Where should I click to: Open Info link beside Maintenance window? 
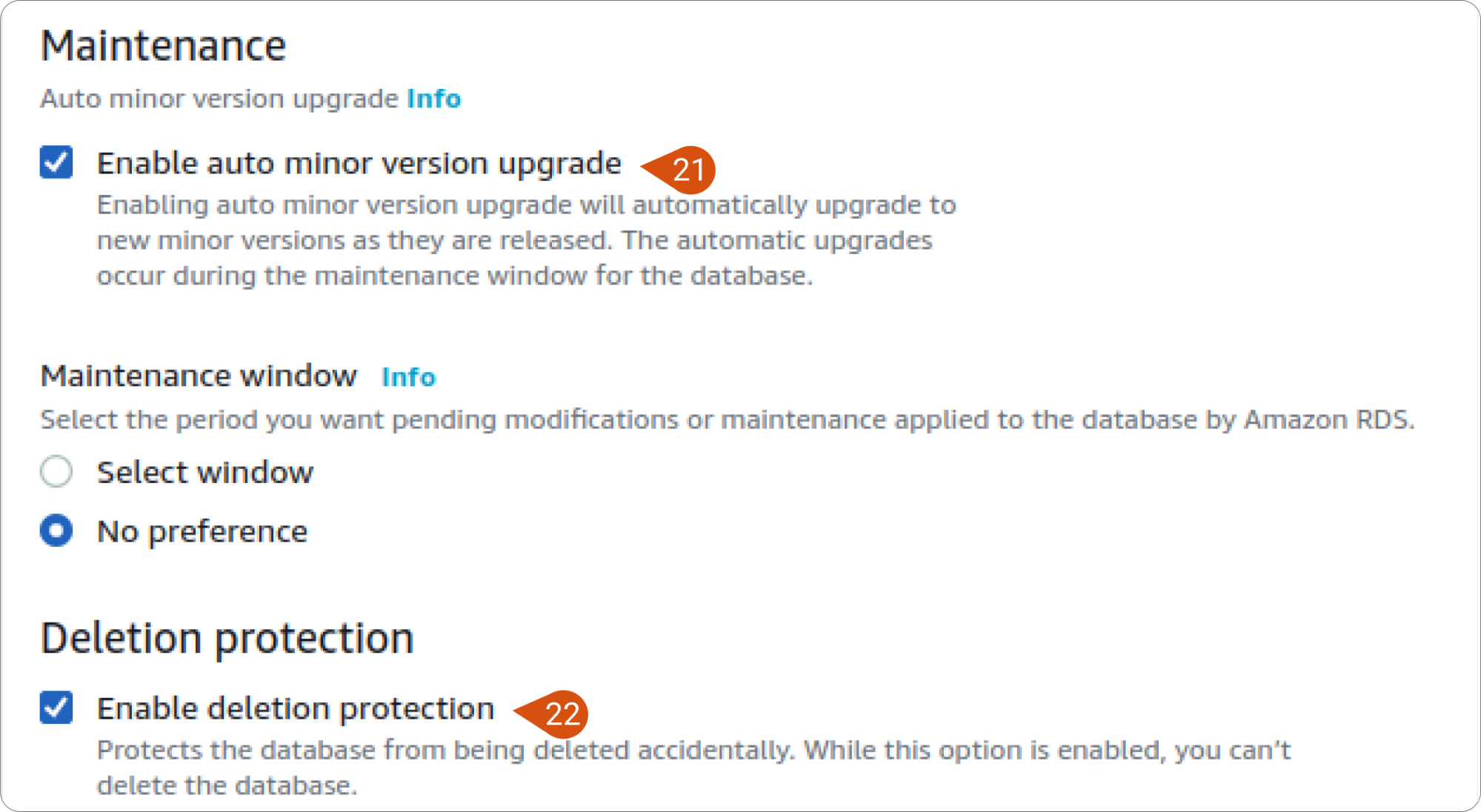coord(408,376)
